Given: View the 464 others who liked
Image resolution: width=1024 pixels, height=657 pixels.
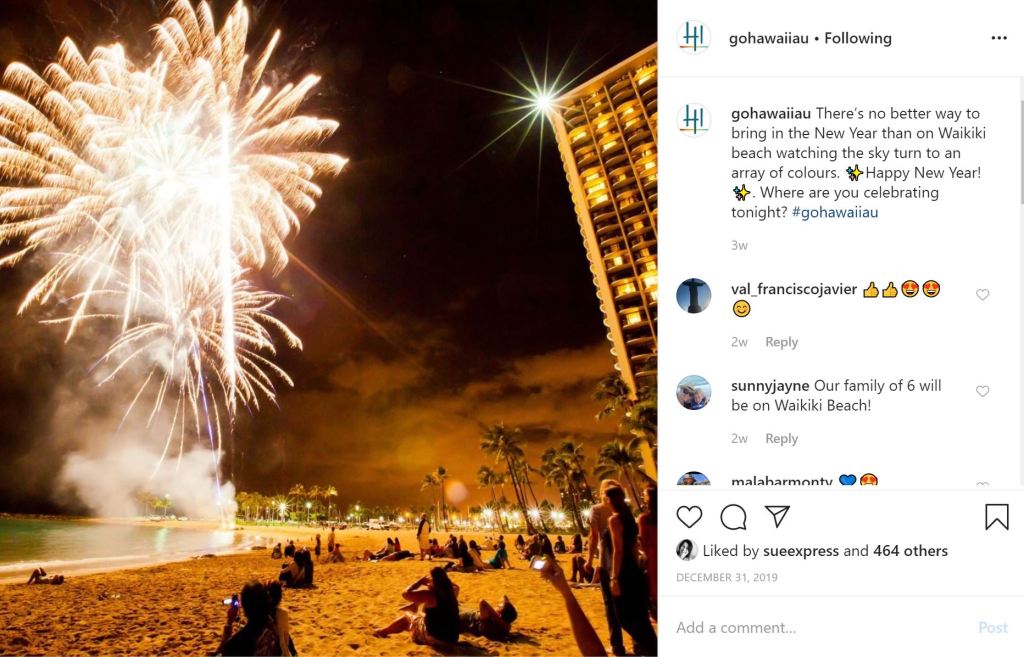Looking at the screenshot, I should [x=910, y=551].
